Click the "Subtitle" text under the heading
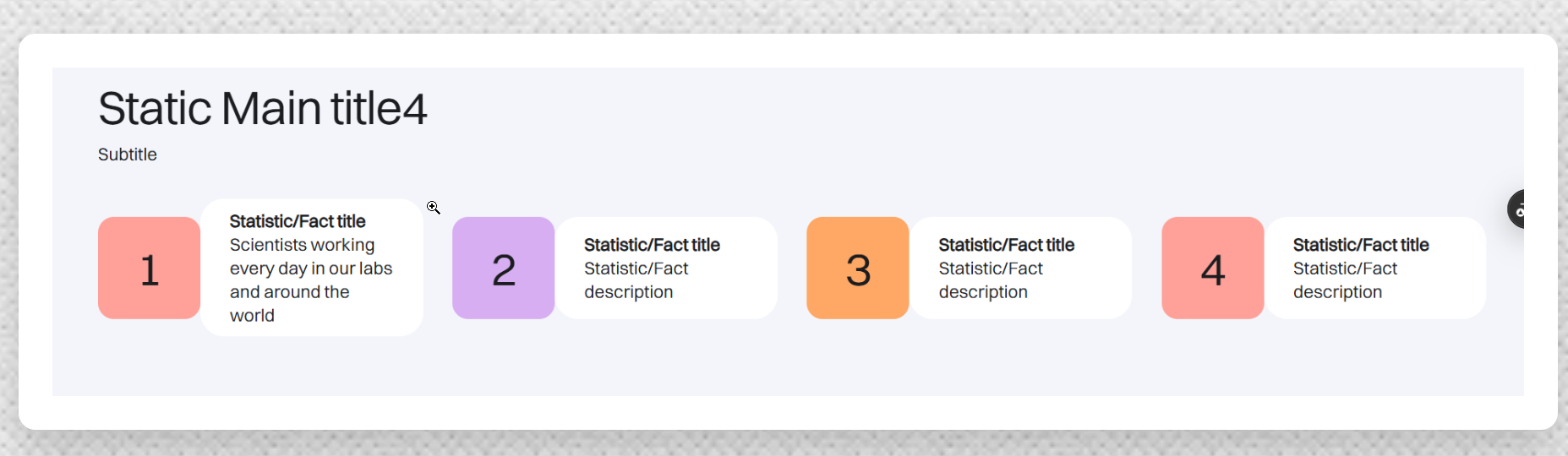Viewport: 1568px width, 456px height. pos(128,155)
